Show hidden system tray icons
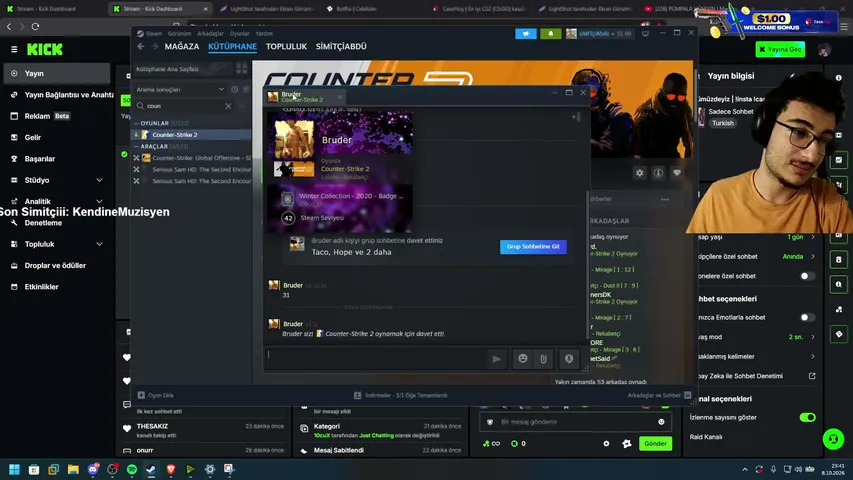Screen dimensions: 853x480 (745, 469)
